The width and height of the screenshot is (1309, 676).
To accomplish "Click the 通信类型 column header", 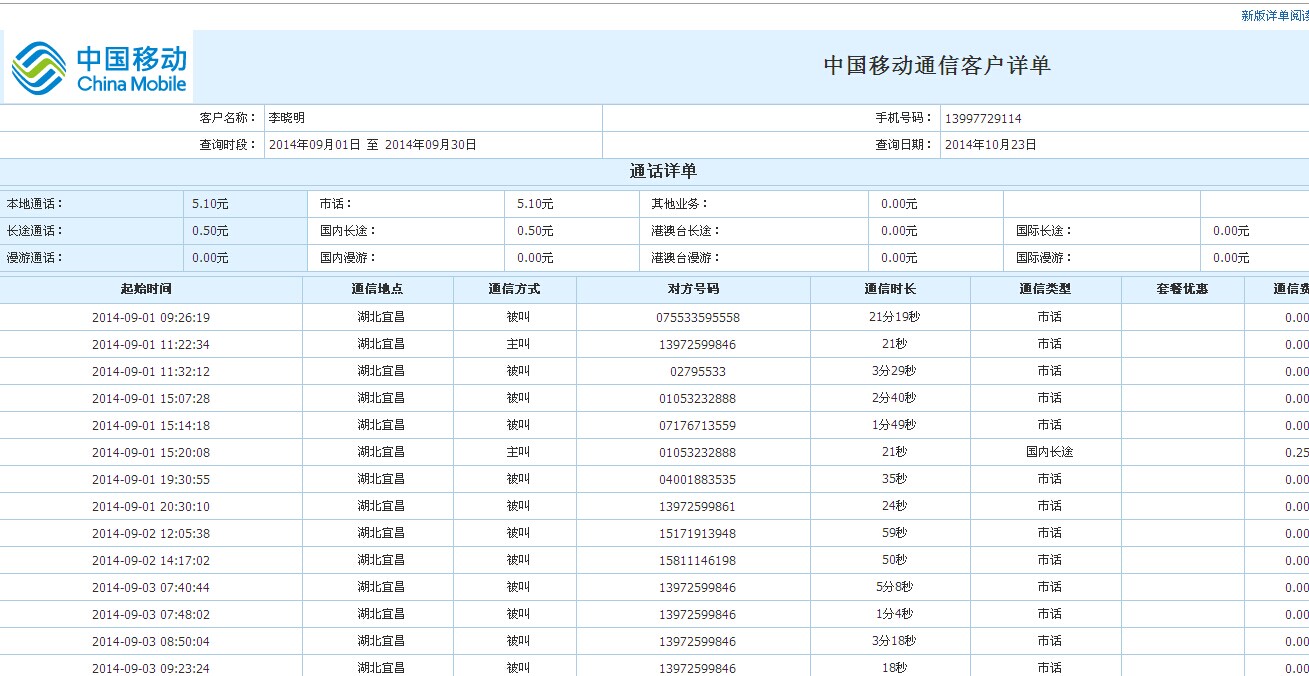I will tap(1045, 289).
